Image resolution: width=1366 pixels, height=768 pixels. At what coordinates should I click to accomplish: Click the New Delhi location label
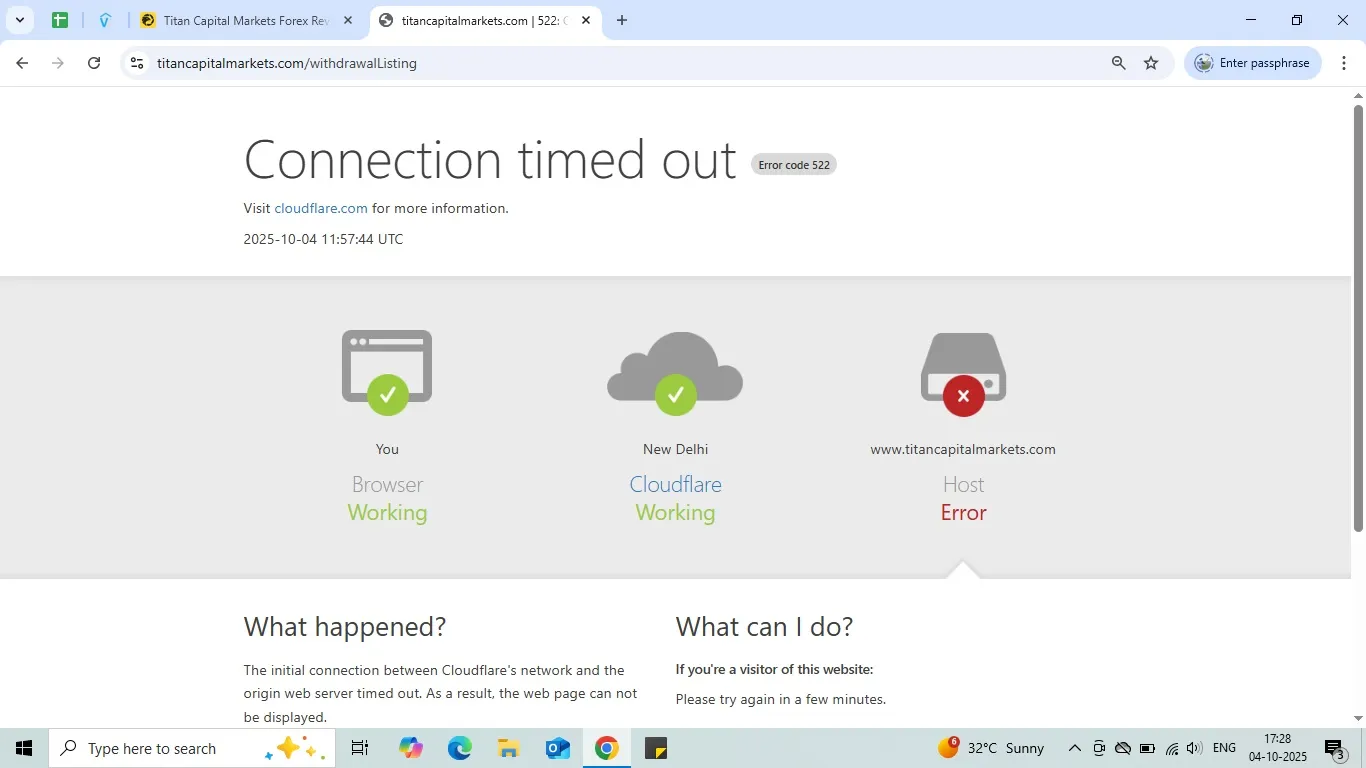675,449
